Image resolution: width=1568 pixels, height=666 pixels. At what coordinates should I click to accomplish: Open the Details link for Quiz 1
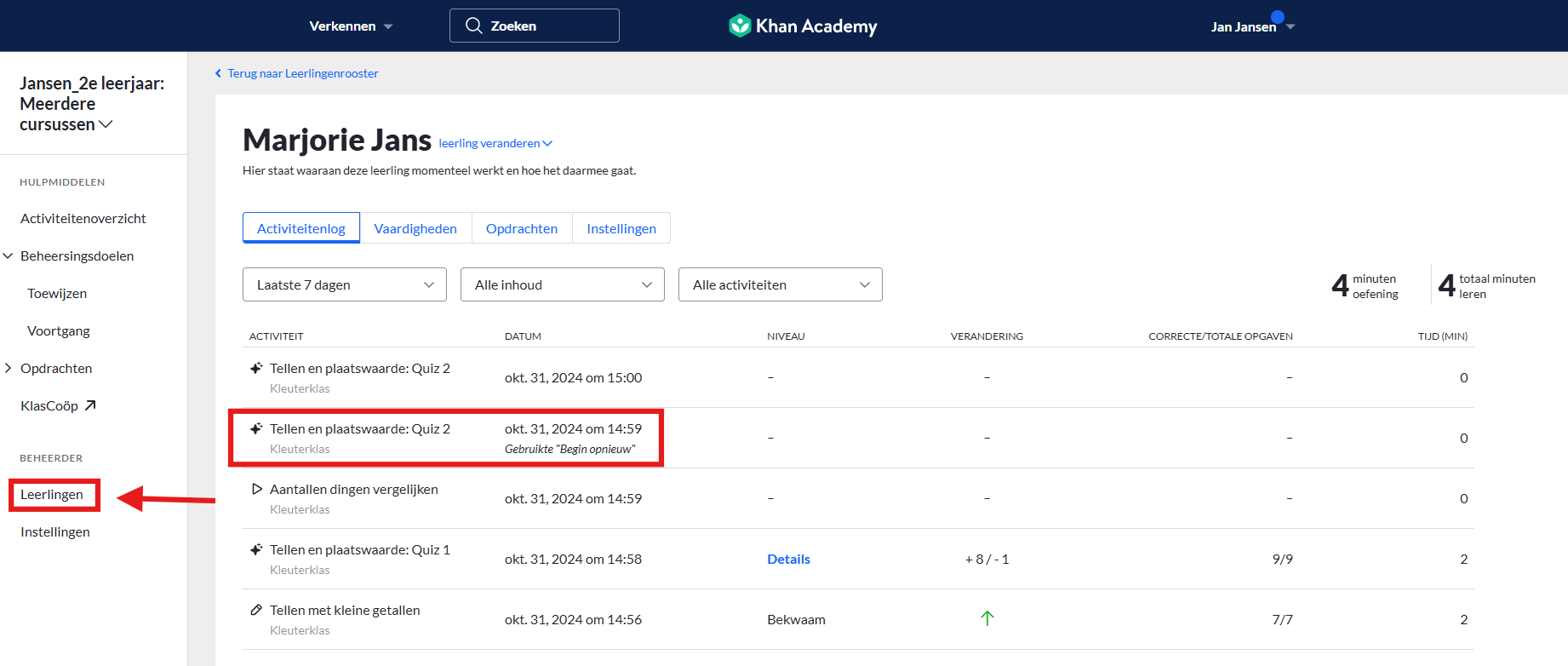tap(788, 559)
